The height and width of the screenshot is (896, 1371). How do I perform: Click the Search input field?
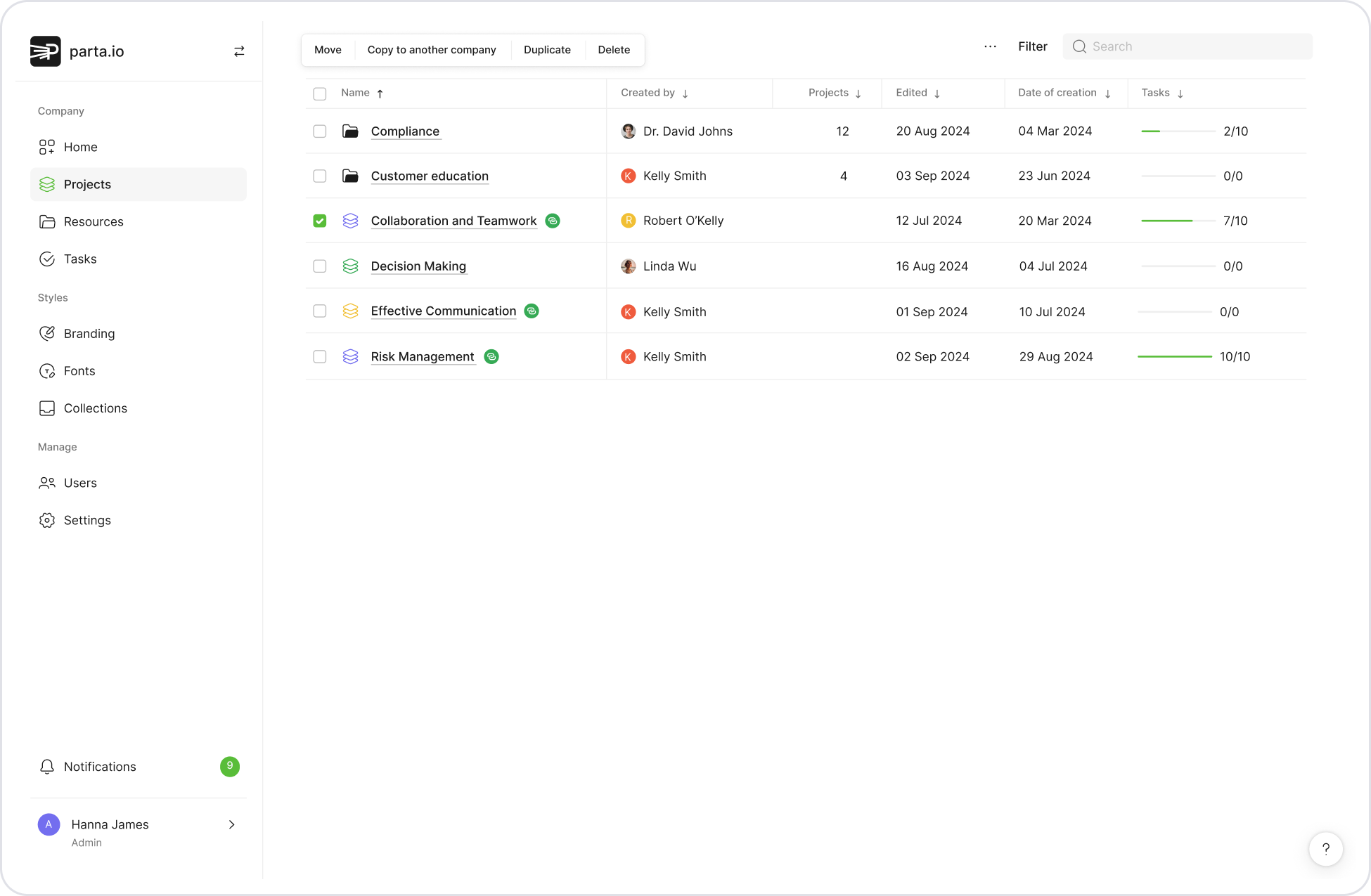[x=1195, y=46]
